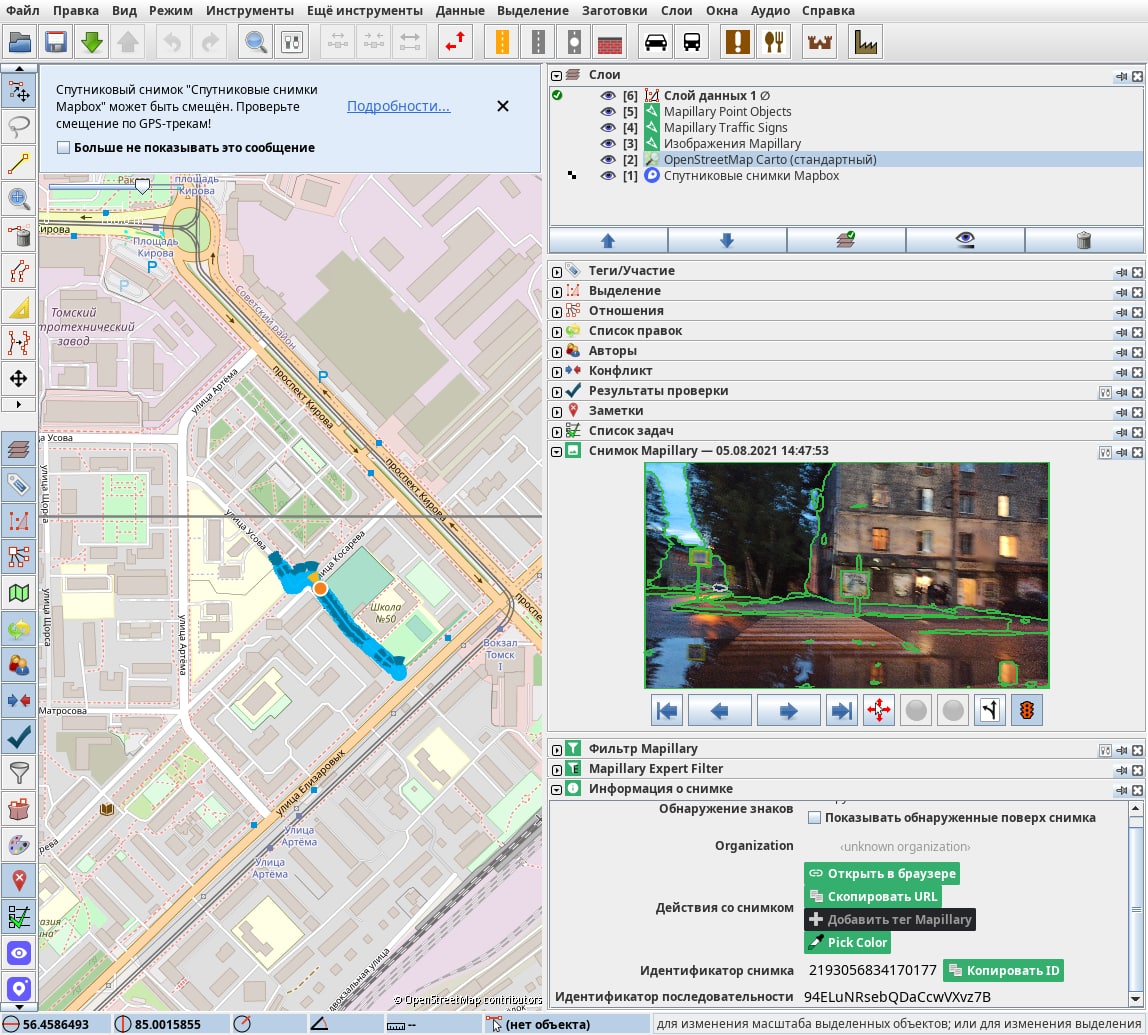
Task: Check 'Показывать обнаруженные поверх снимка' box
Action: pos(814,817)
